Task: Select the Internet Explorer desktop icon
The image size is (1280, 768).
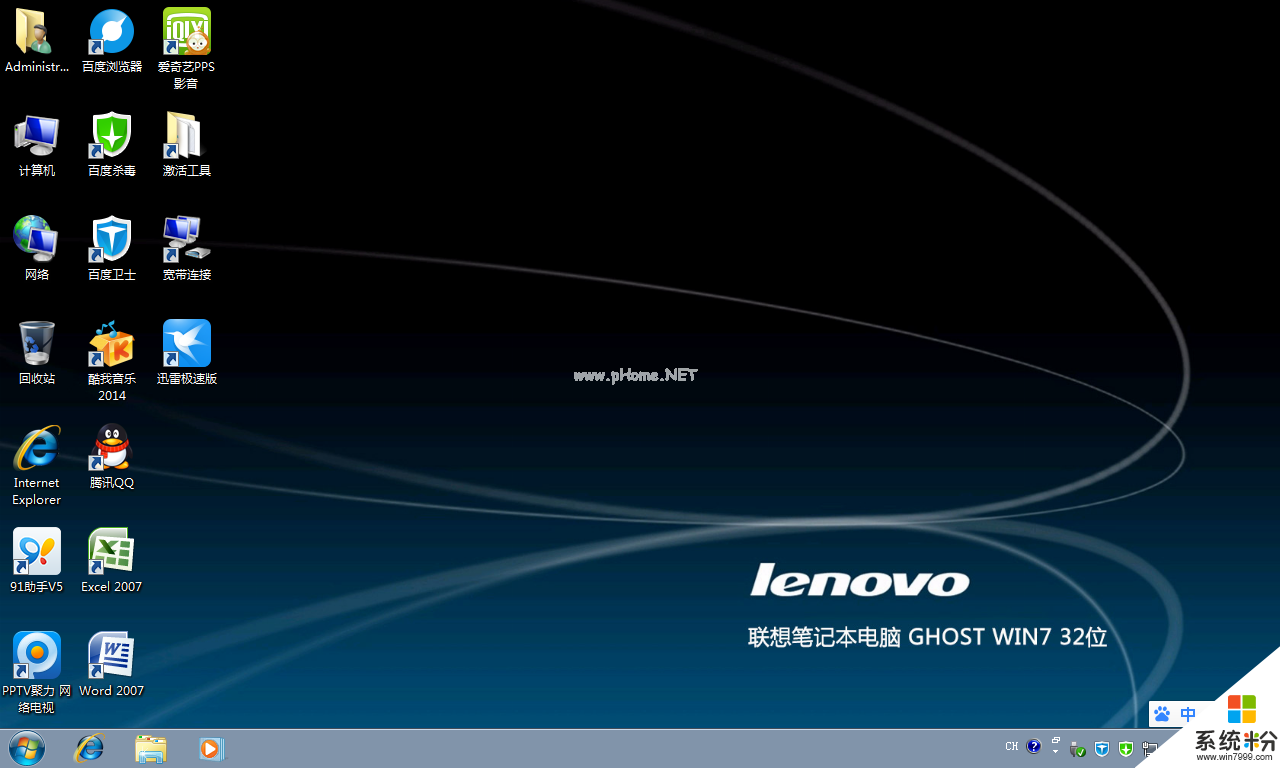Action: tap(37, 465)
